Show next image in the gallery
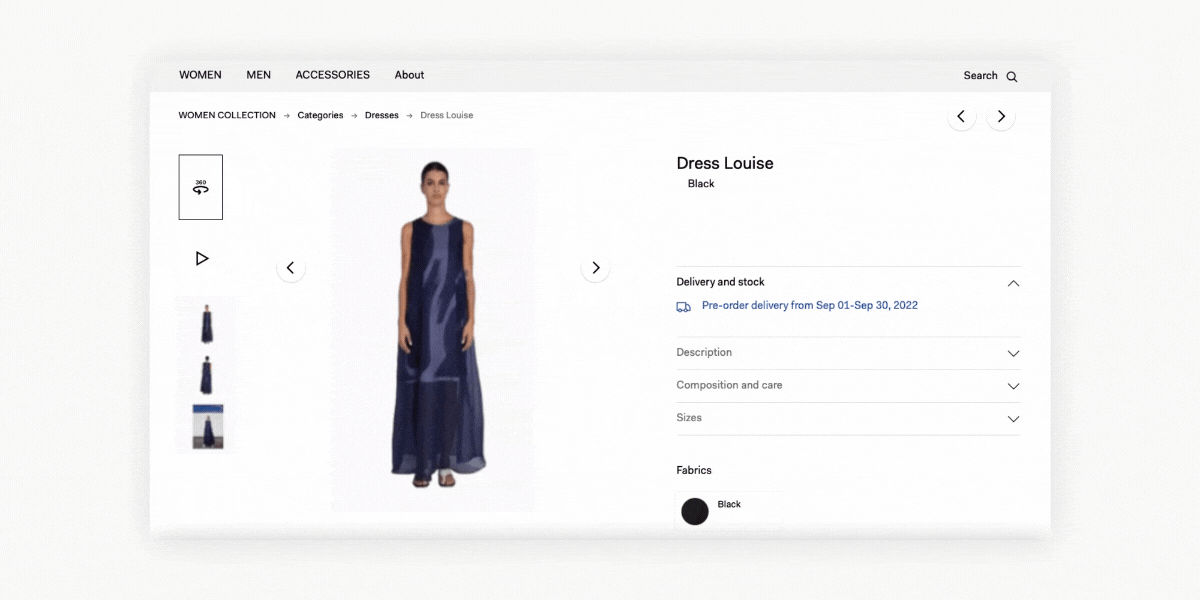Screen dimensions: 1200x600 click(x=596, y=268)
